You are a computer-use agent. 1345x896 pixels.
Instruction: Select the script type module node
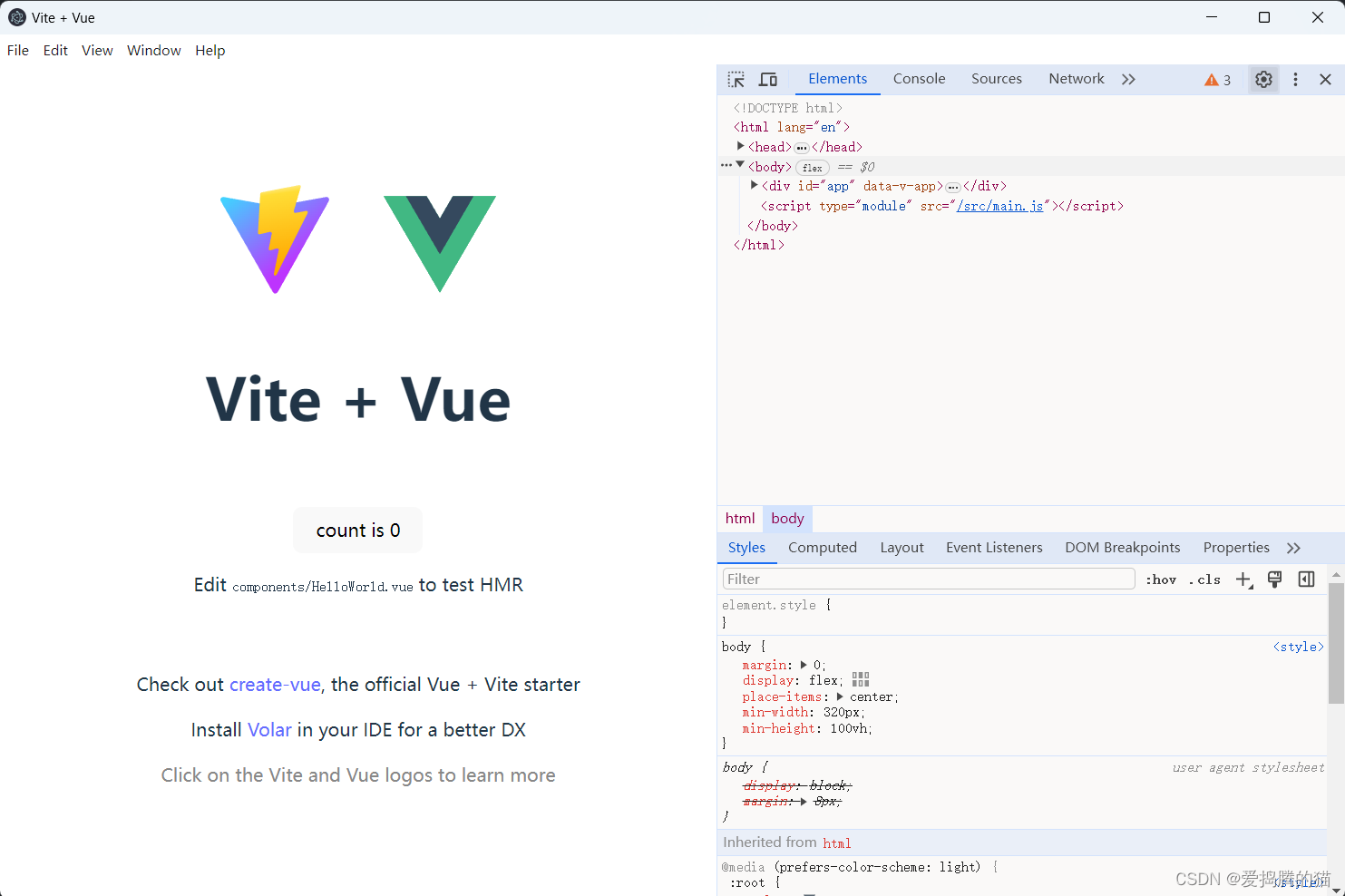pos(942,206)
